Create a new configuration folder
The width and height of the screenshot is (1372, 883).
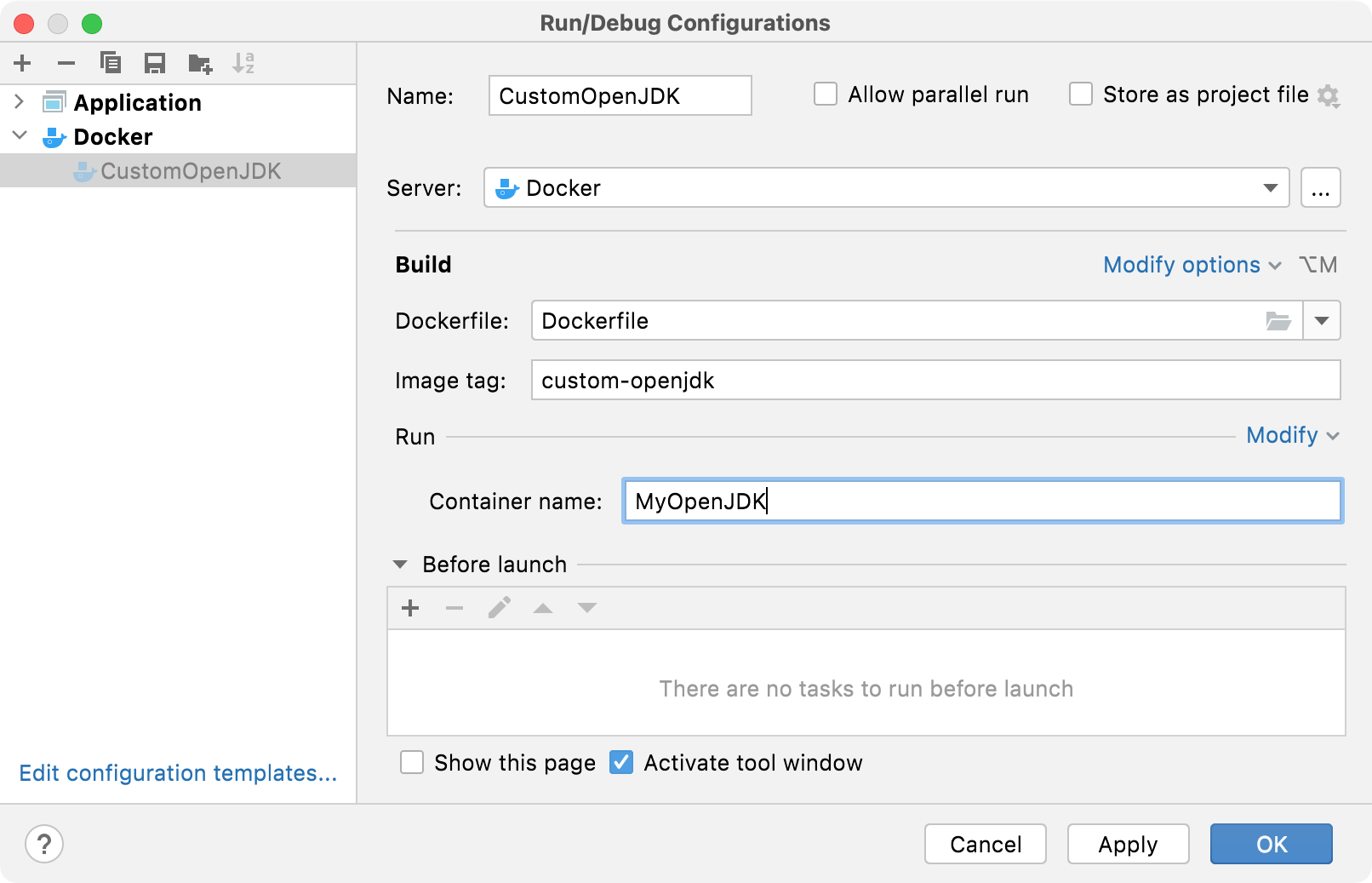pos(200,63)
